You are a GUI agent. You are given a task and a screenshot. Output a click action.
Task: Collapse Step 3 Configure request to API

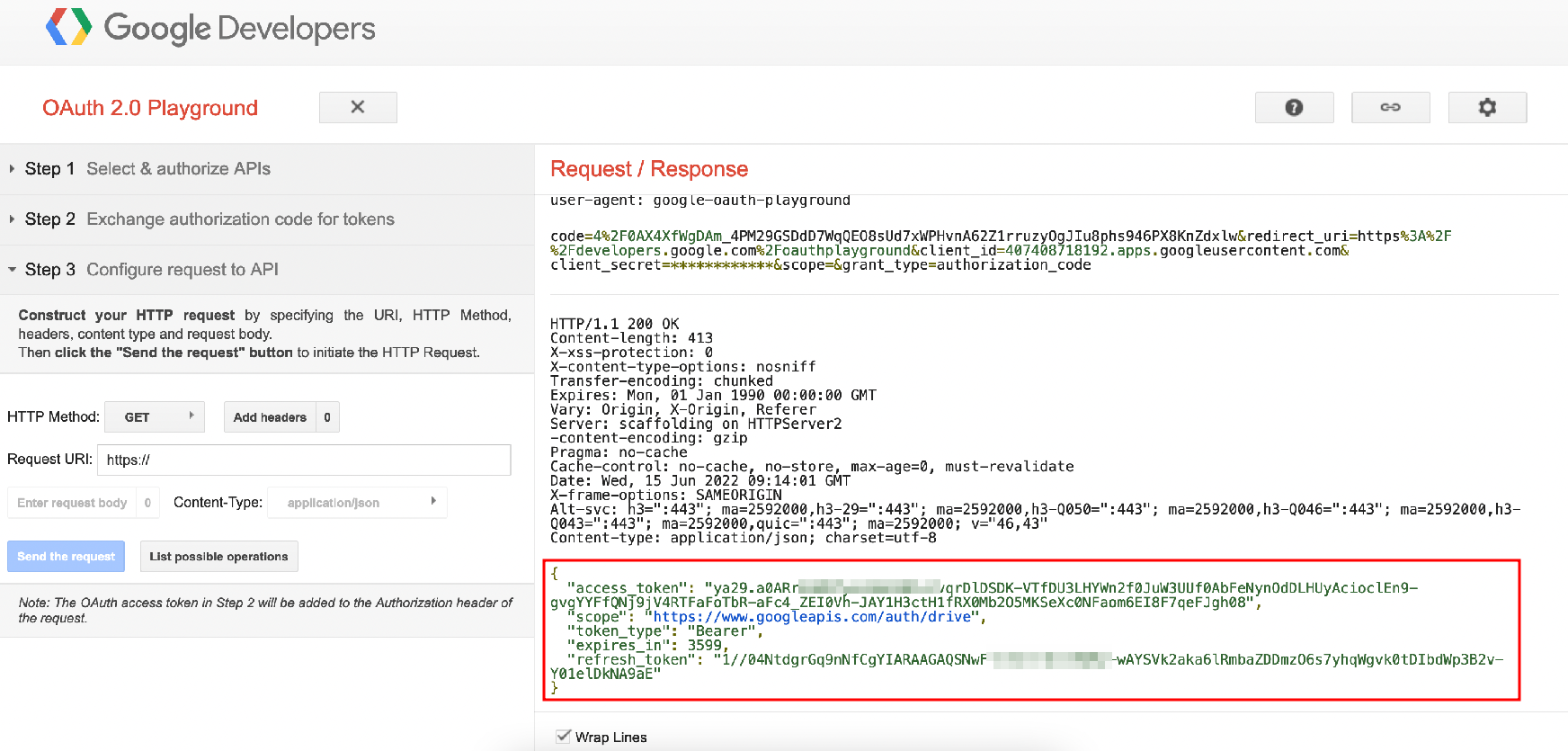tap(267, 270)
